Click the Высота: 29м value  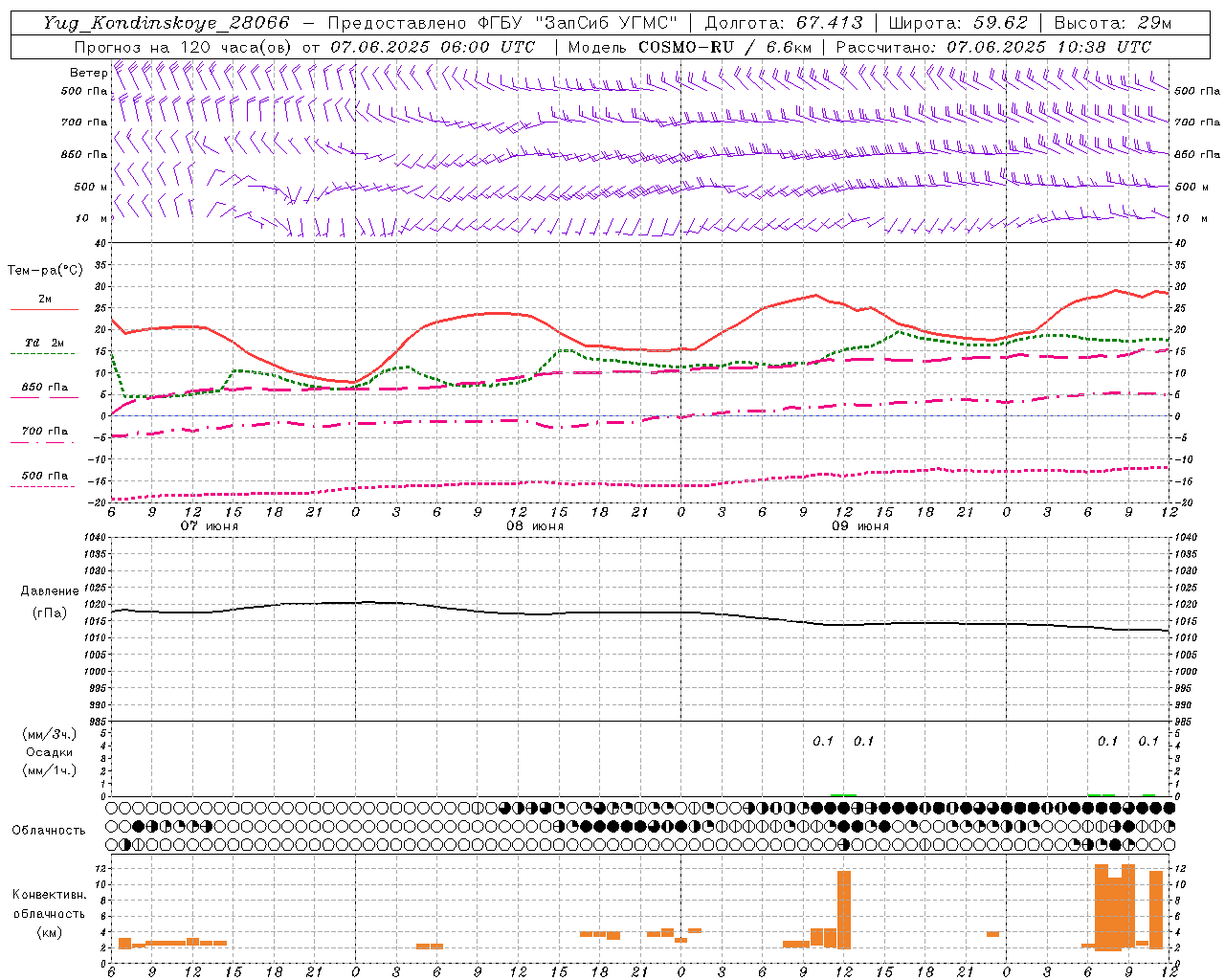click(x=1112, y=23)
